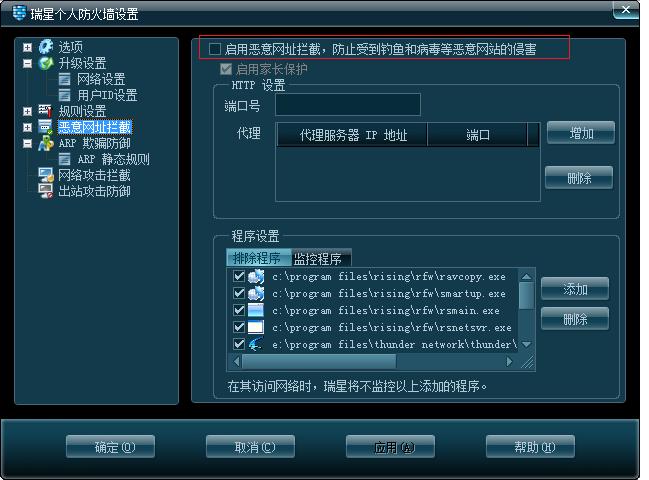Select the c:\program files\rising\rfw\ravcopy.exe row
The height and width of the screenshot is (480, 649).
click(373, 276)
